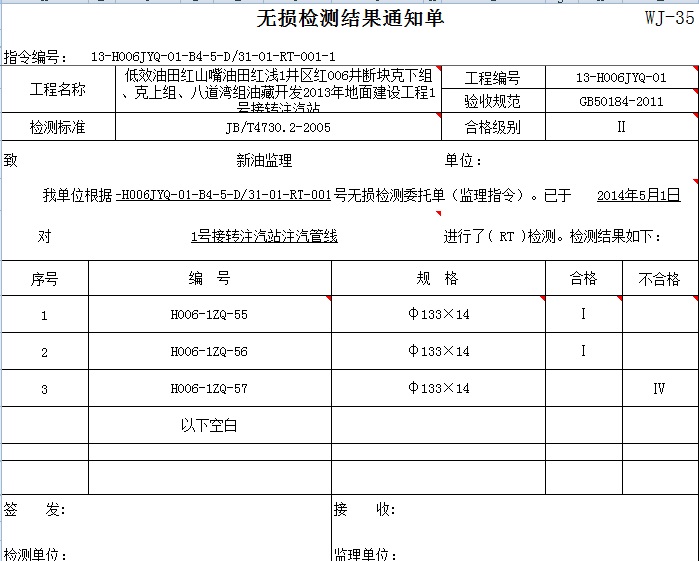Select the Φ133×14 spec cell for H006-1ZQ-57
Viewport: 699px width, 561px height.
(438, 388)
